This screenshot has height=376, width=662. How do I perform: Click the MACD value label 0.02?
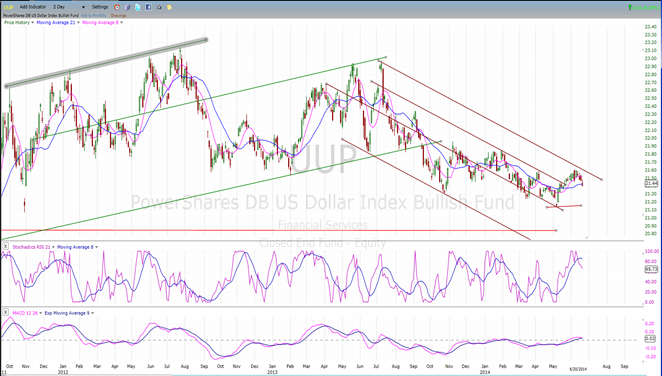(x=651, y=338)
